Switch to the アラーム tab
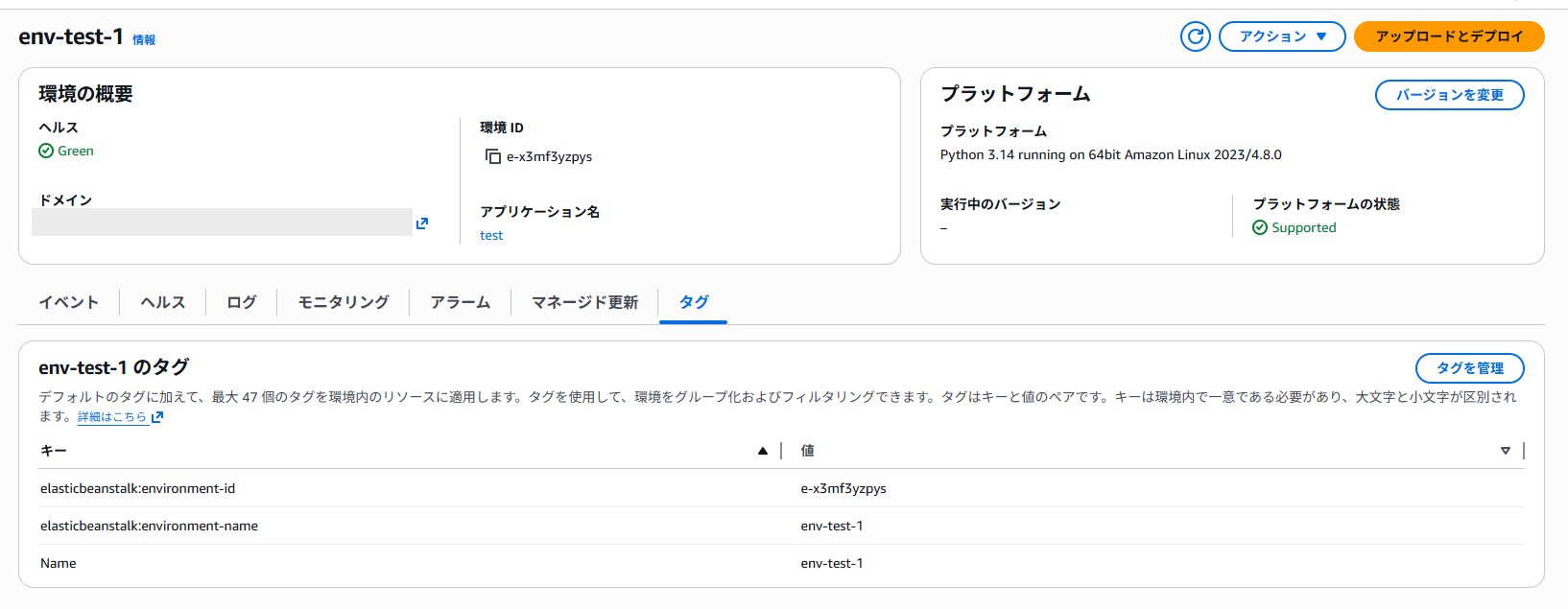 coord(461,302)
